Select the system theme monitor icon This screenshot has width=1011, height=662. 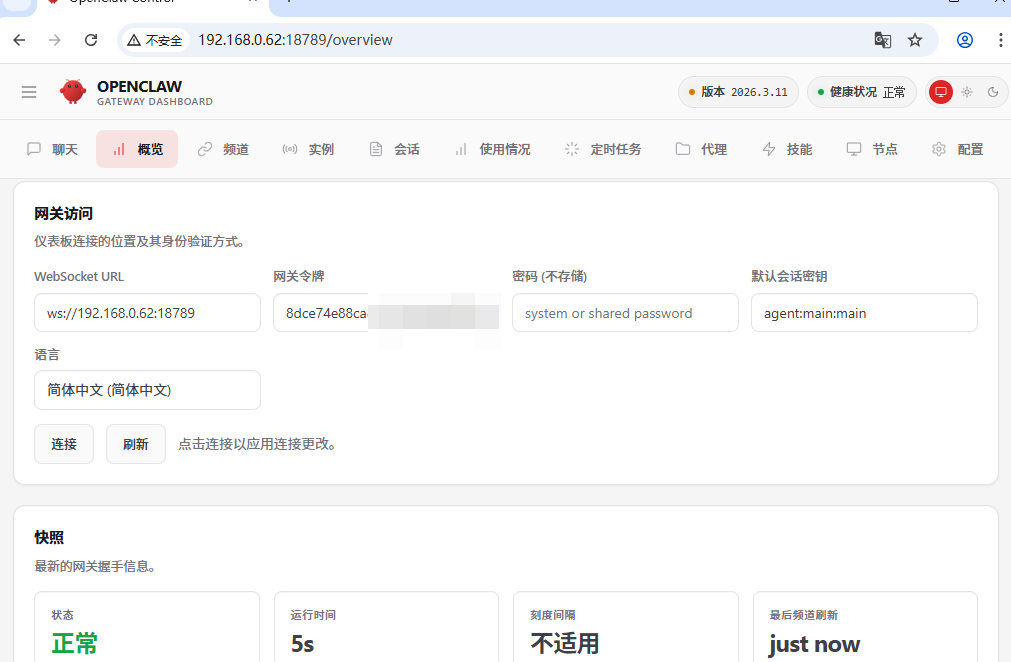click(x=941, y=92)
